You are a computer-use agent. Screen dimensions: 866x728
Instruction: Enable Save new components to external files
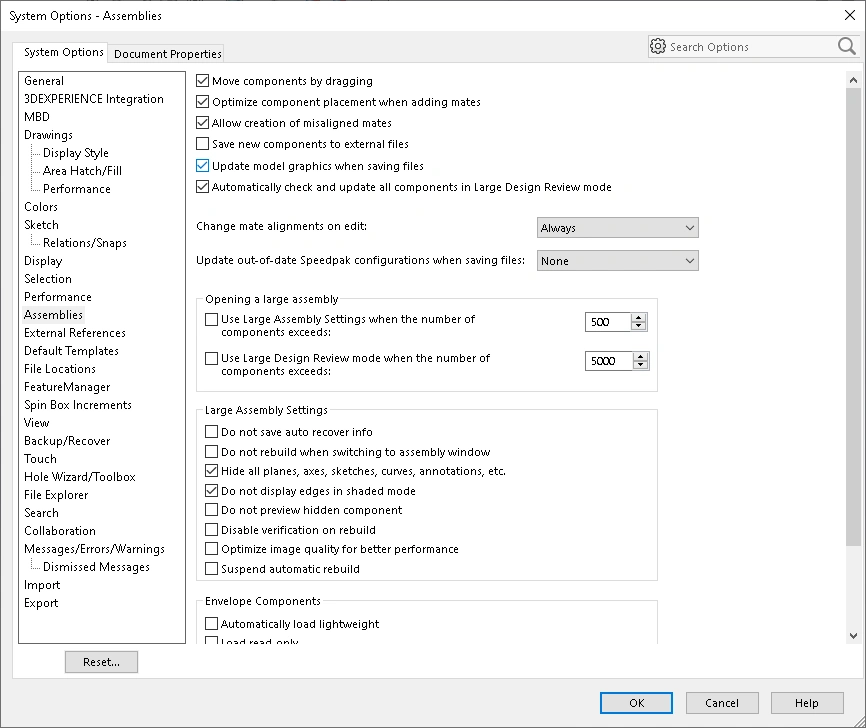(203, 144)
